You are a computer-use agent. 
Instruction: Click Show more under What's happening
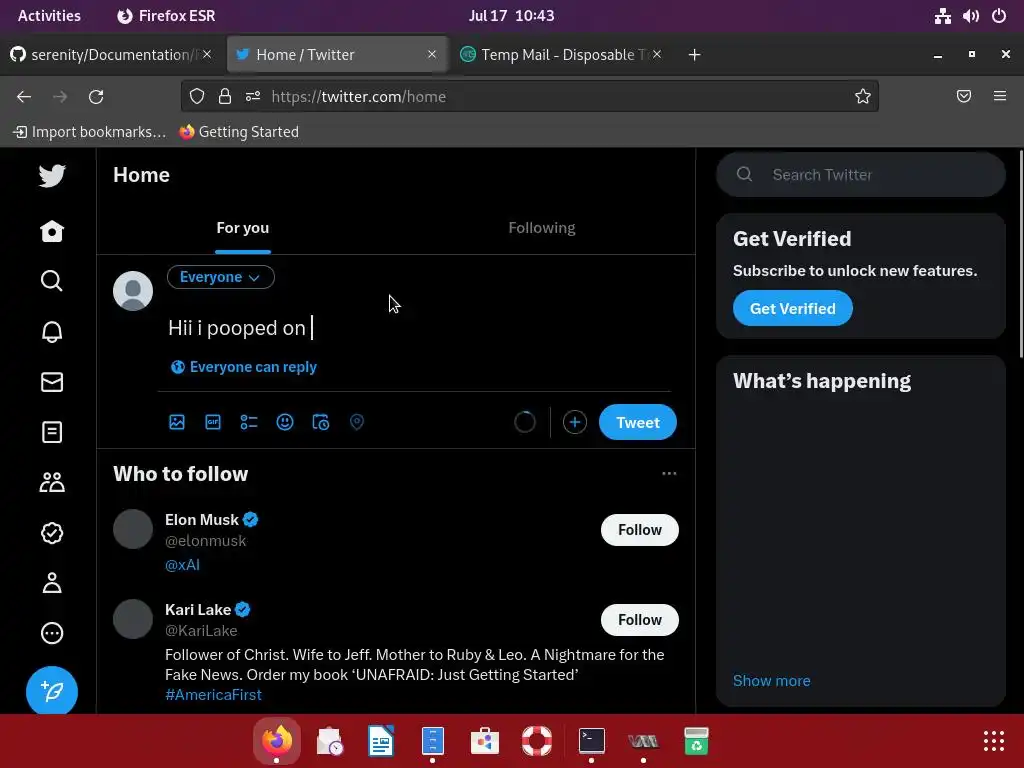(771, 680)
